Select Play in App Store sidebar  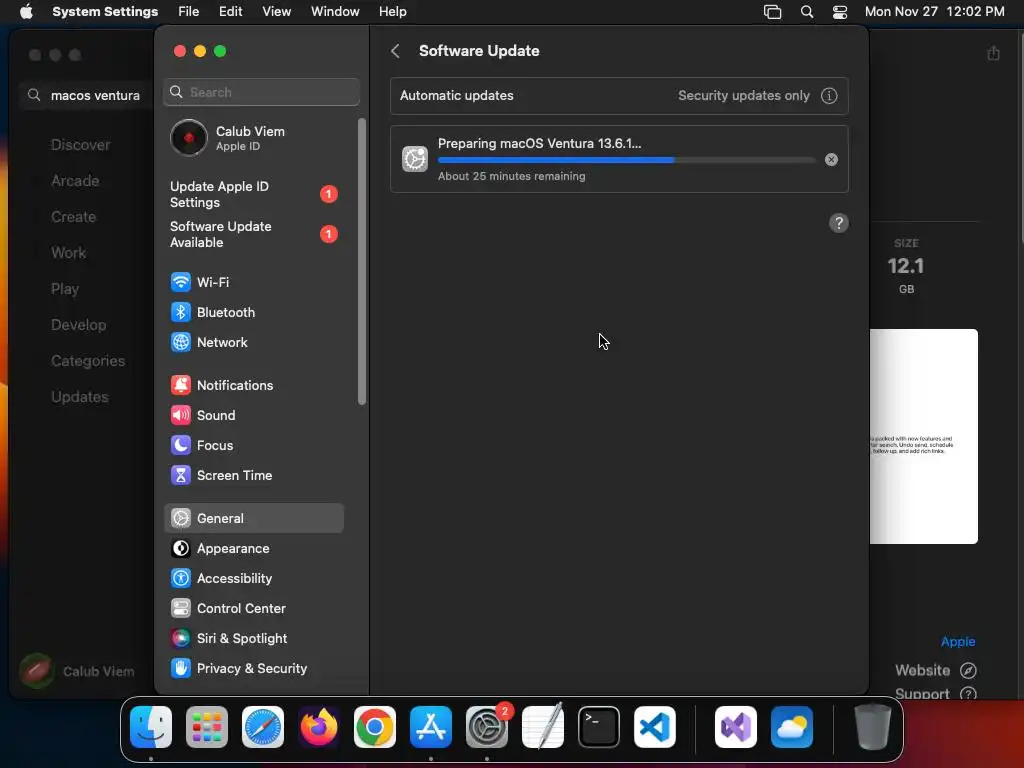[x=65, y=289]
